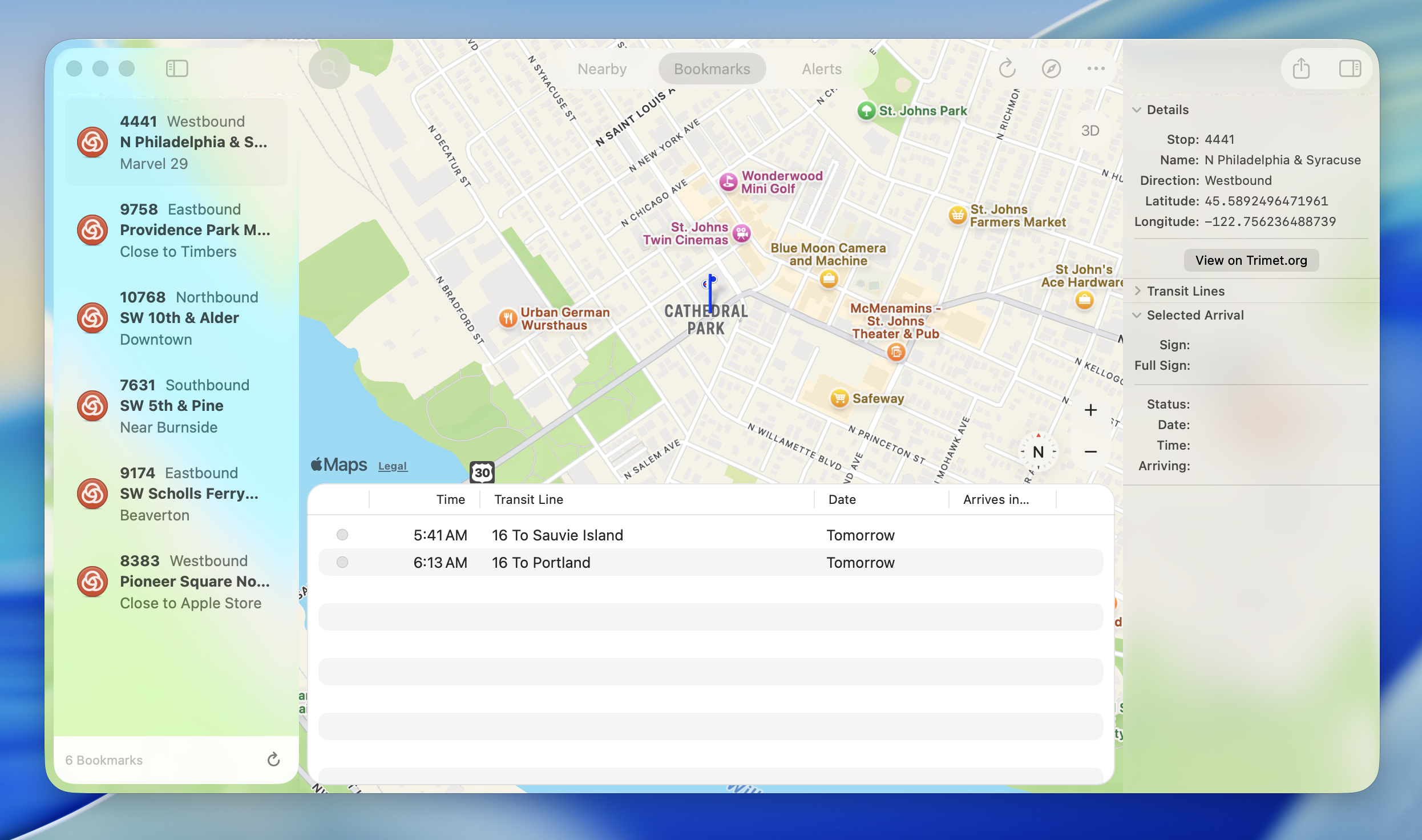Select bookmark SW 10th & Alder
The height and width of the screenshot is (840, 1422).
tap(176, 318)
